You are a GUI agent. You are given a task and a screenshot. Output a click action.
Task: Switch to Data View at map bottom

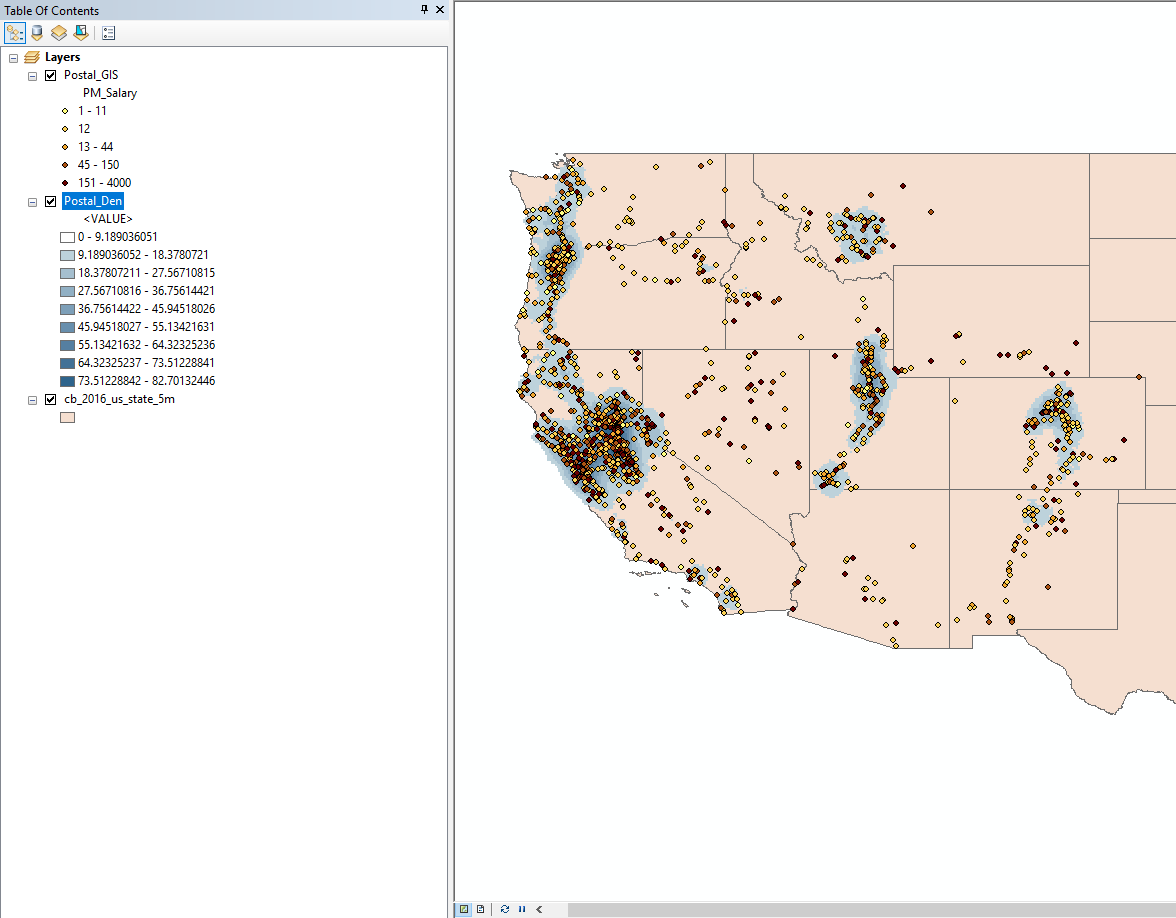[464, 909]
